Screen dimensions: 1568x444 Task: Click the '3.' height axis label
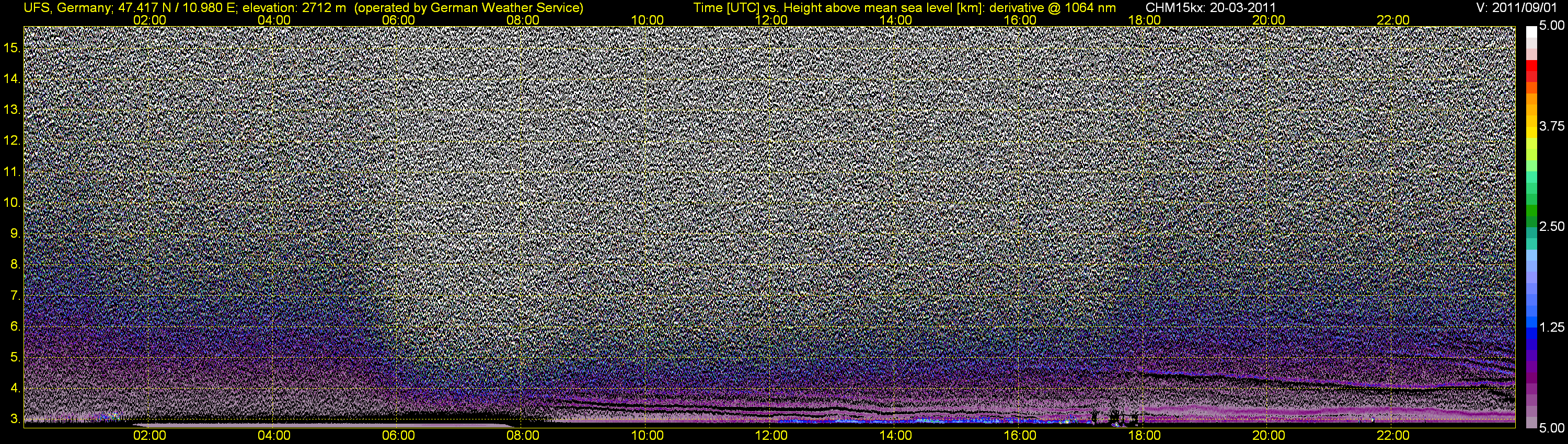15,419
